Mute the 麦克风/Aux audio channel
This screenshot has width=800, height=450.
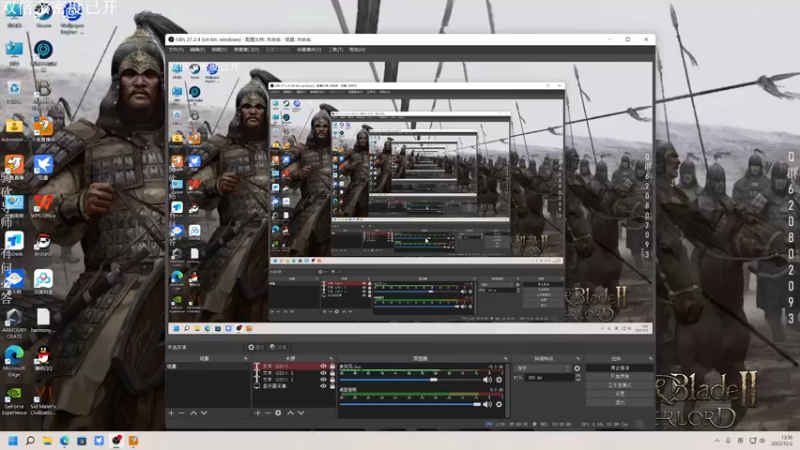pyautogui.click(x=487, y=380)
